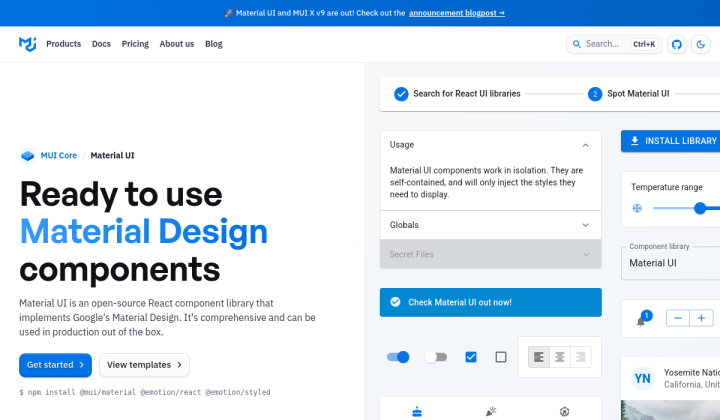720x420 pixels.
Task: Collapse the Usage accordion
Action: (x=490, y=145)
